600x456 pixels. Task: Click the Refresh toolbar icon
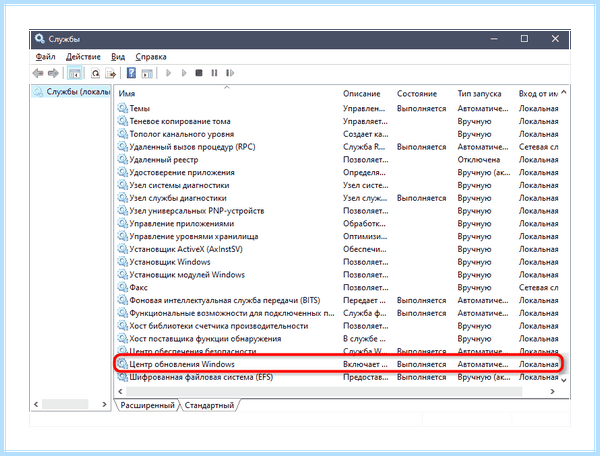pos(95,73)
